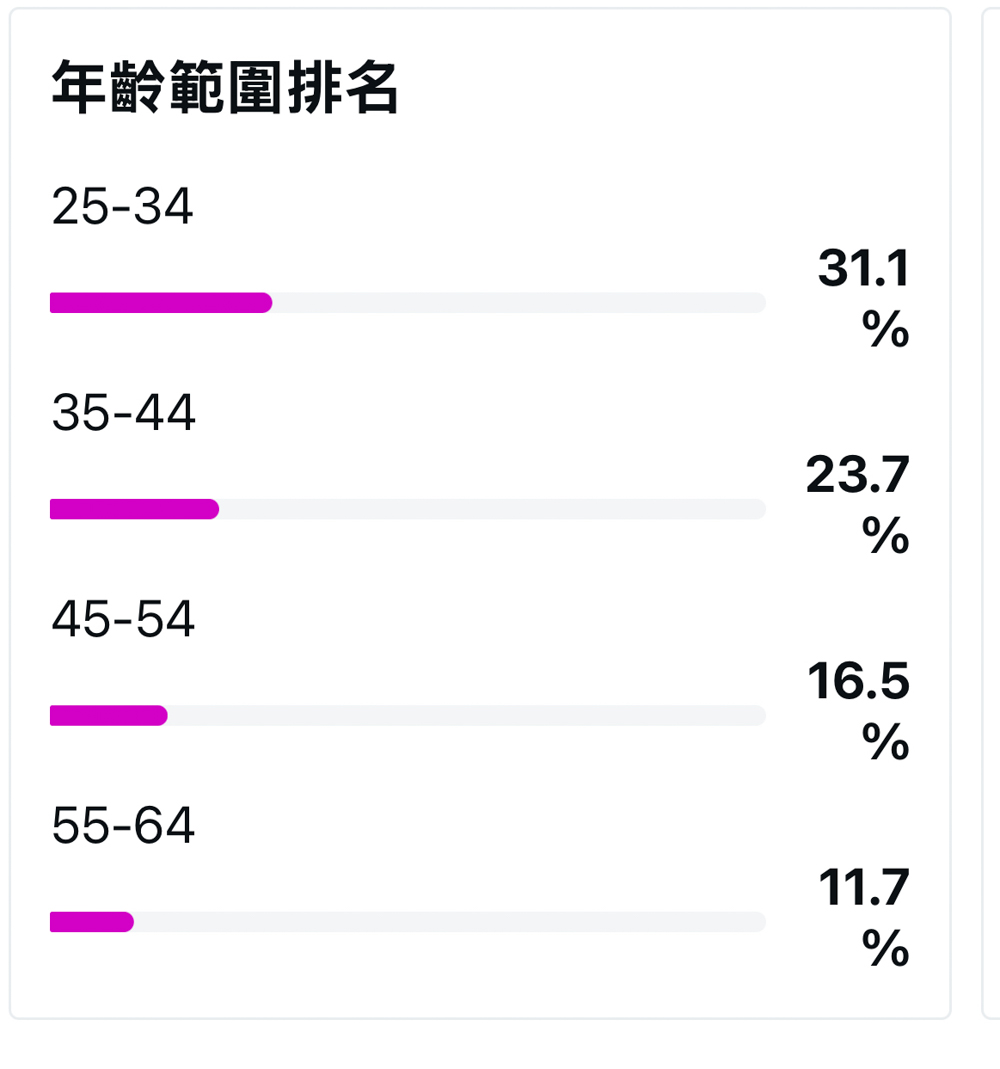The image size is (1000, 1069).
Task: Click the 35-44 magenta progress bar
Action: 134,509
